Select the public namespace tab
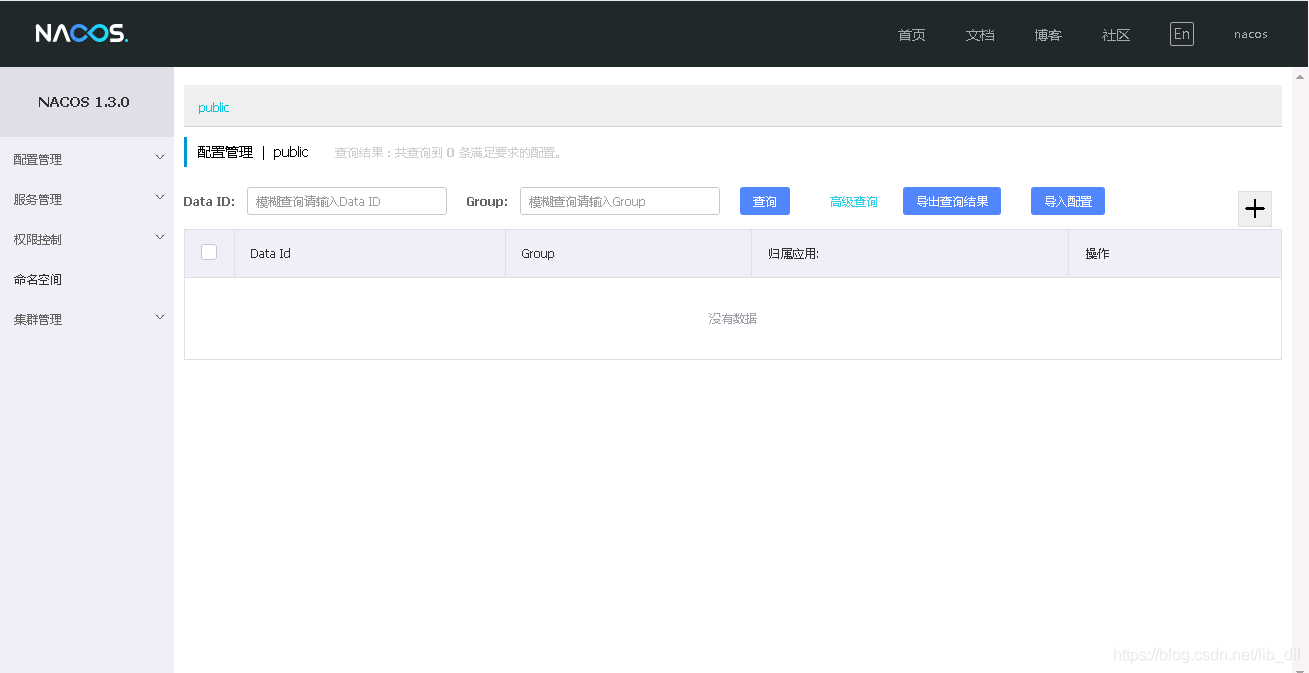Image resolution: width=1309 pixels, height=673 pixels. pos(212,107)
